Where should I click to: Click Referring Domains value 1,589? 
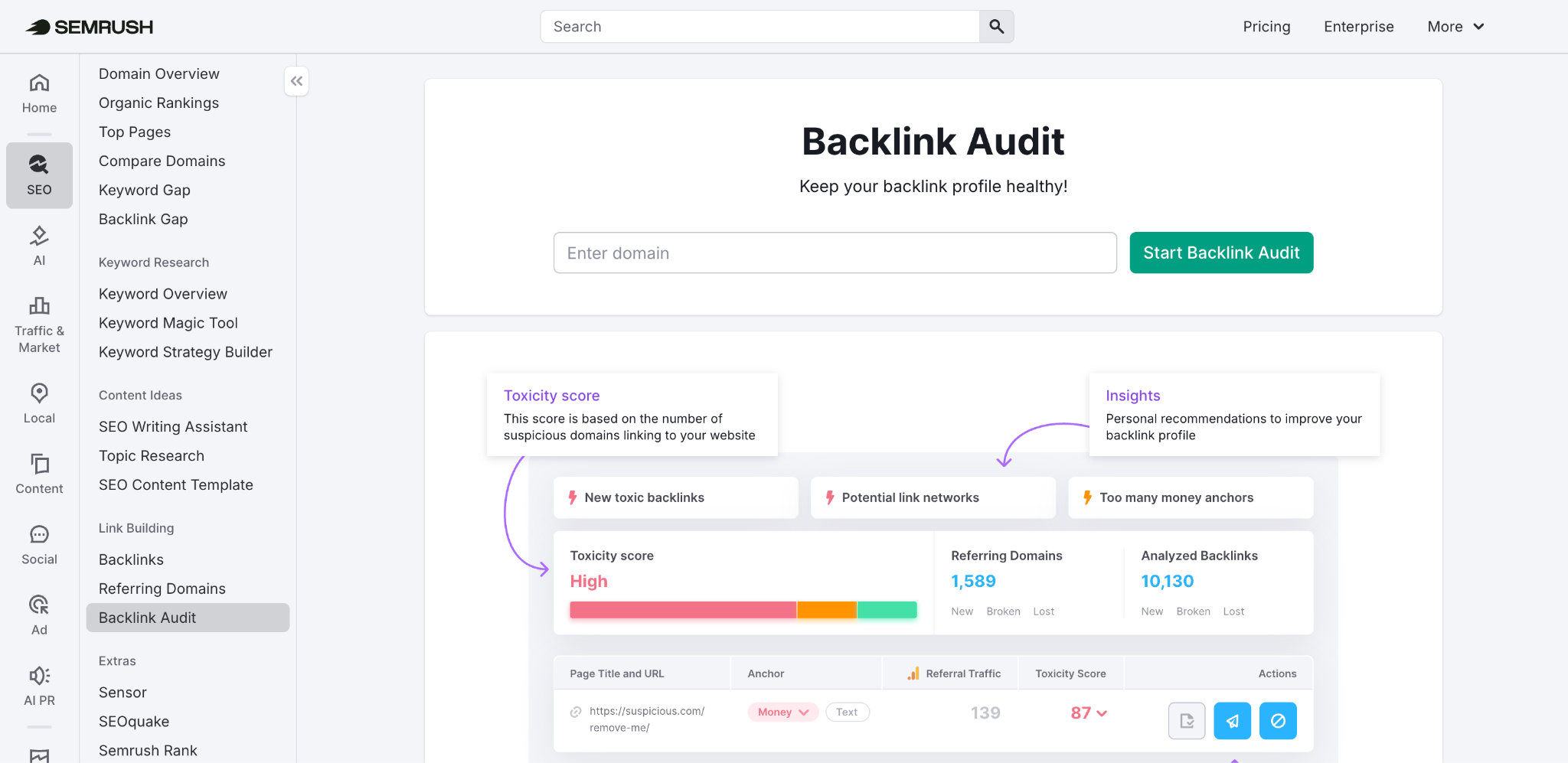[x=973, y=582]
